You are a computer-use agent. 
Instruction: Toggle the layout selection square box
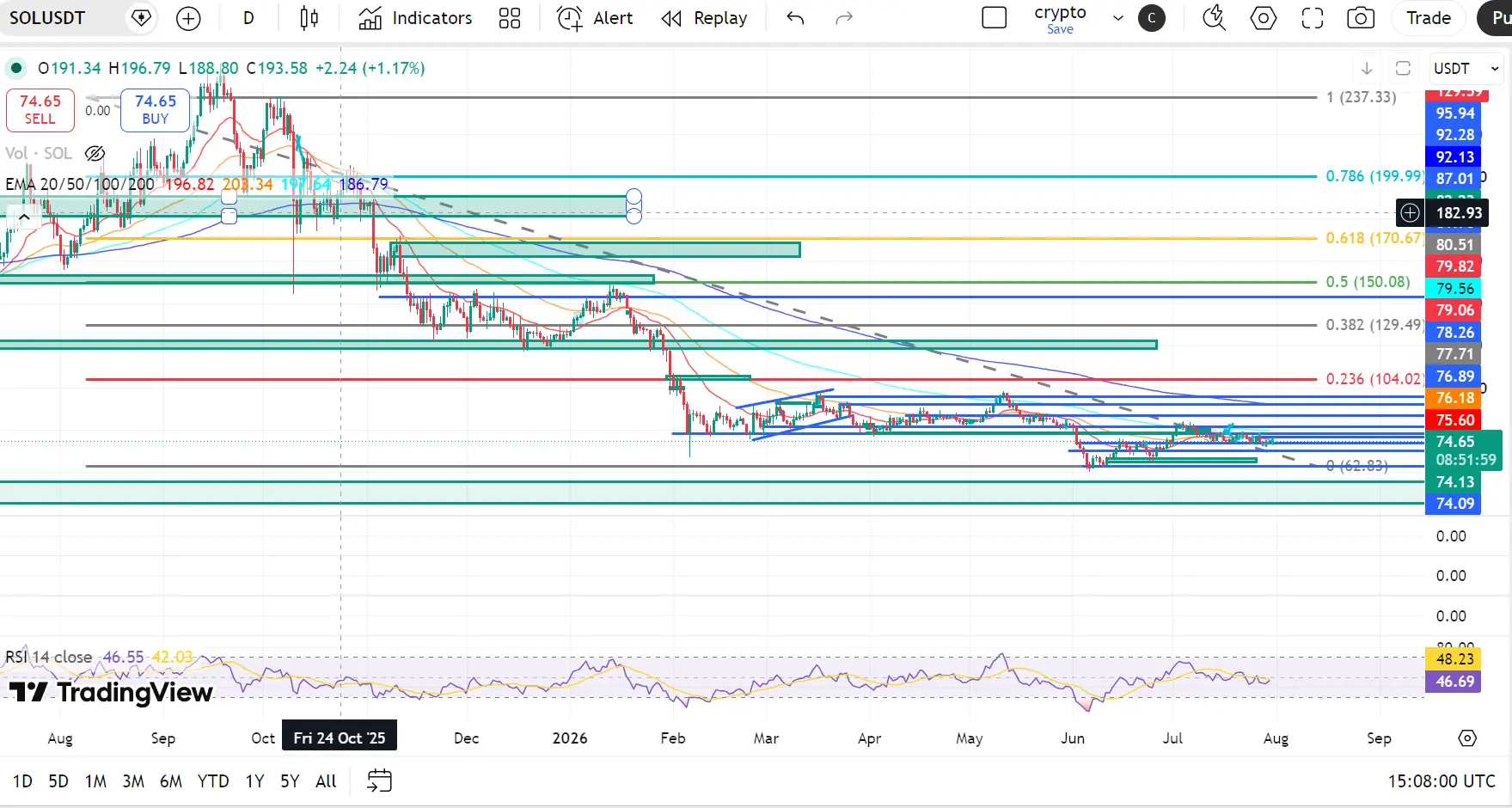tap(995, 18)
